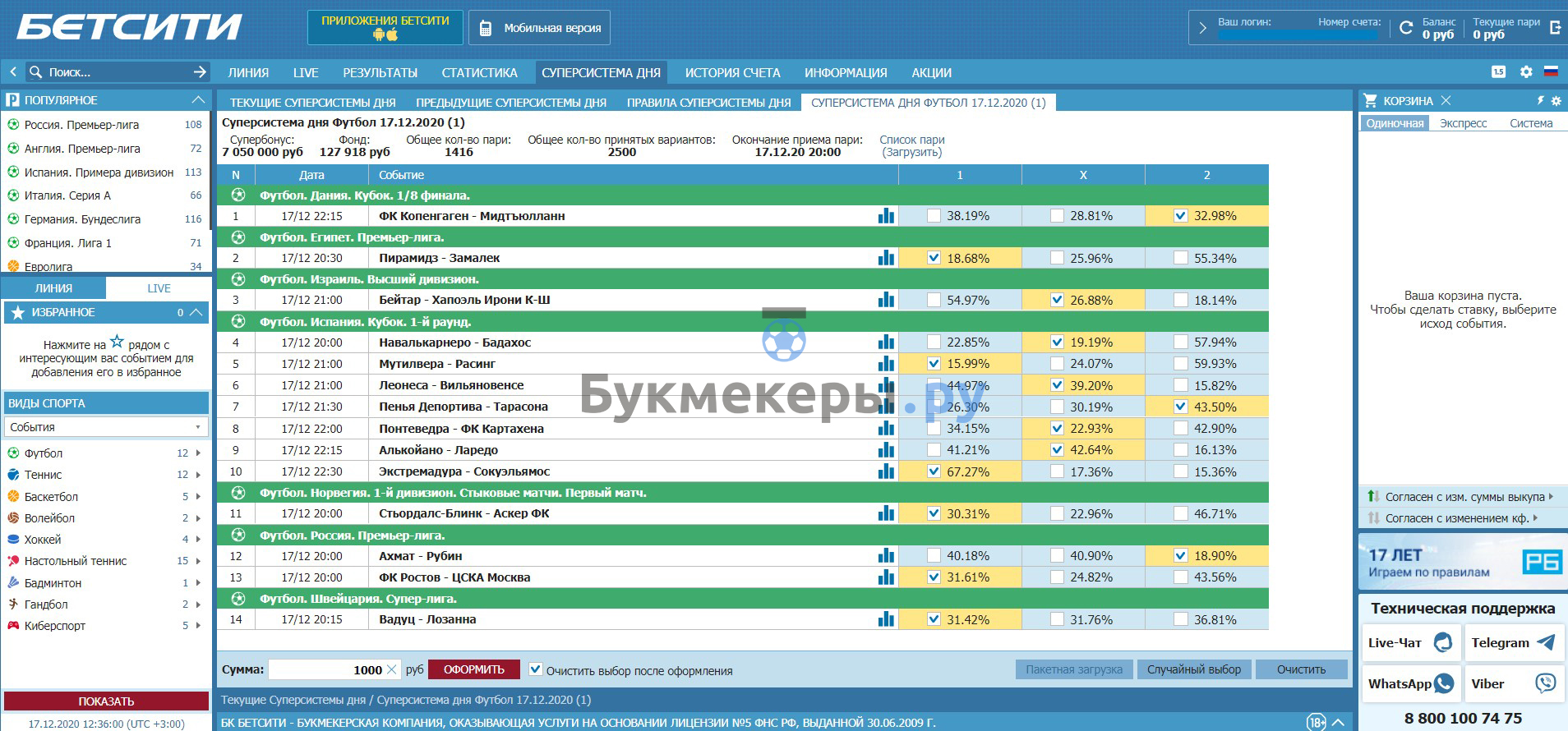
Task: Click the balance refresh icon
Action: pos(1406,28)
